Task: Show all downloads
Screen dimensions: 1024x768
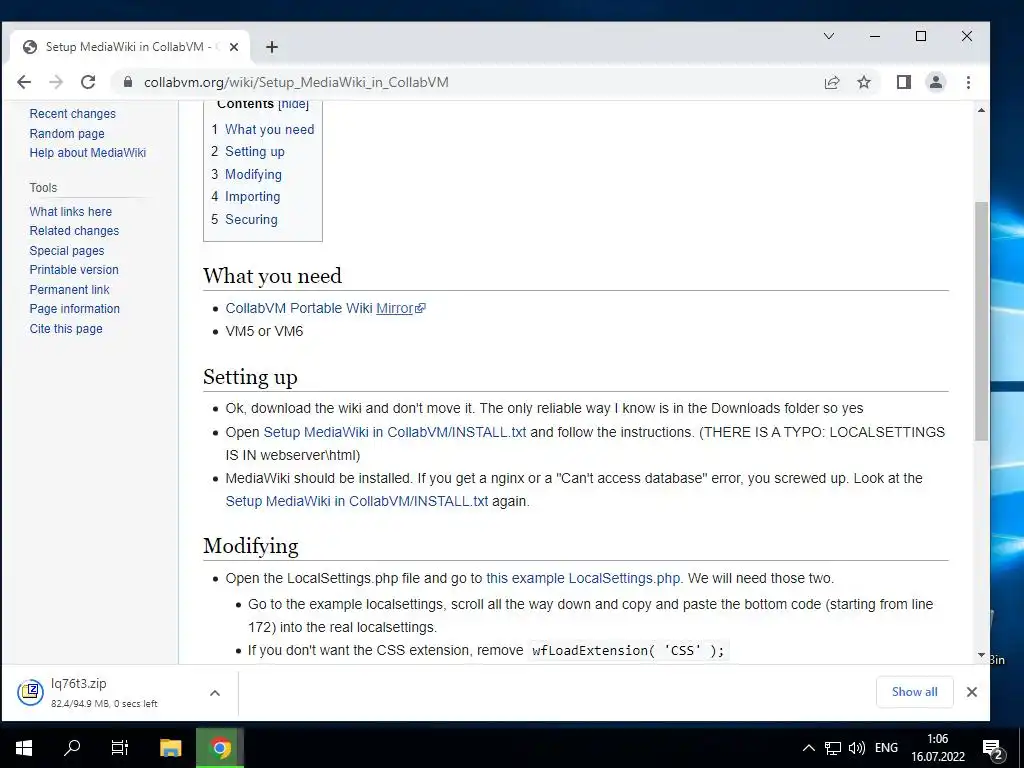Action: [x=914, y=692]
